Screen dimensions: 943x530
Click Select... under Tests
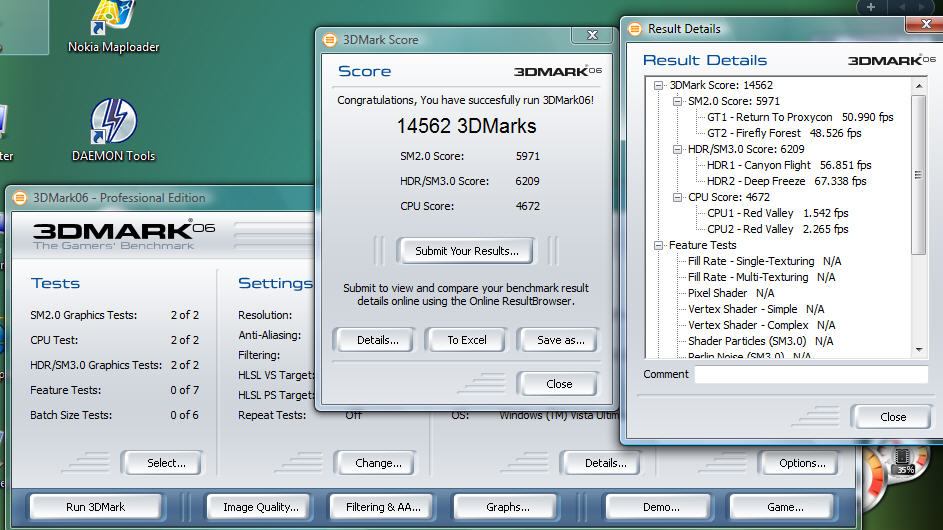(x=166, y=463)
